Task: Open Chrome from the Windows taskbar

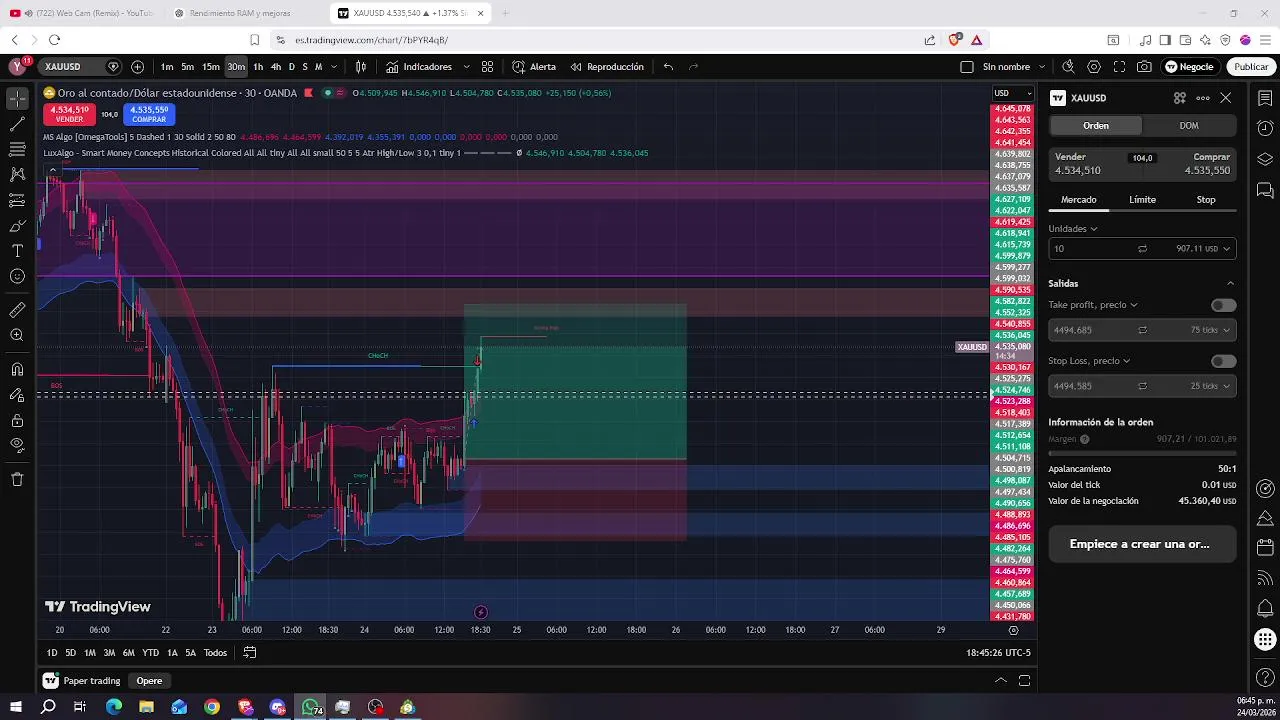Action: pyautogui.click(x=212, y=707)
